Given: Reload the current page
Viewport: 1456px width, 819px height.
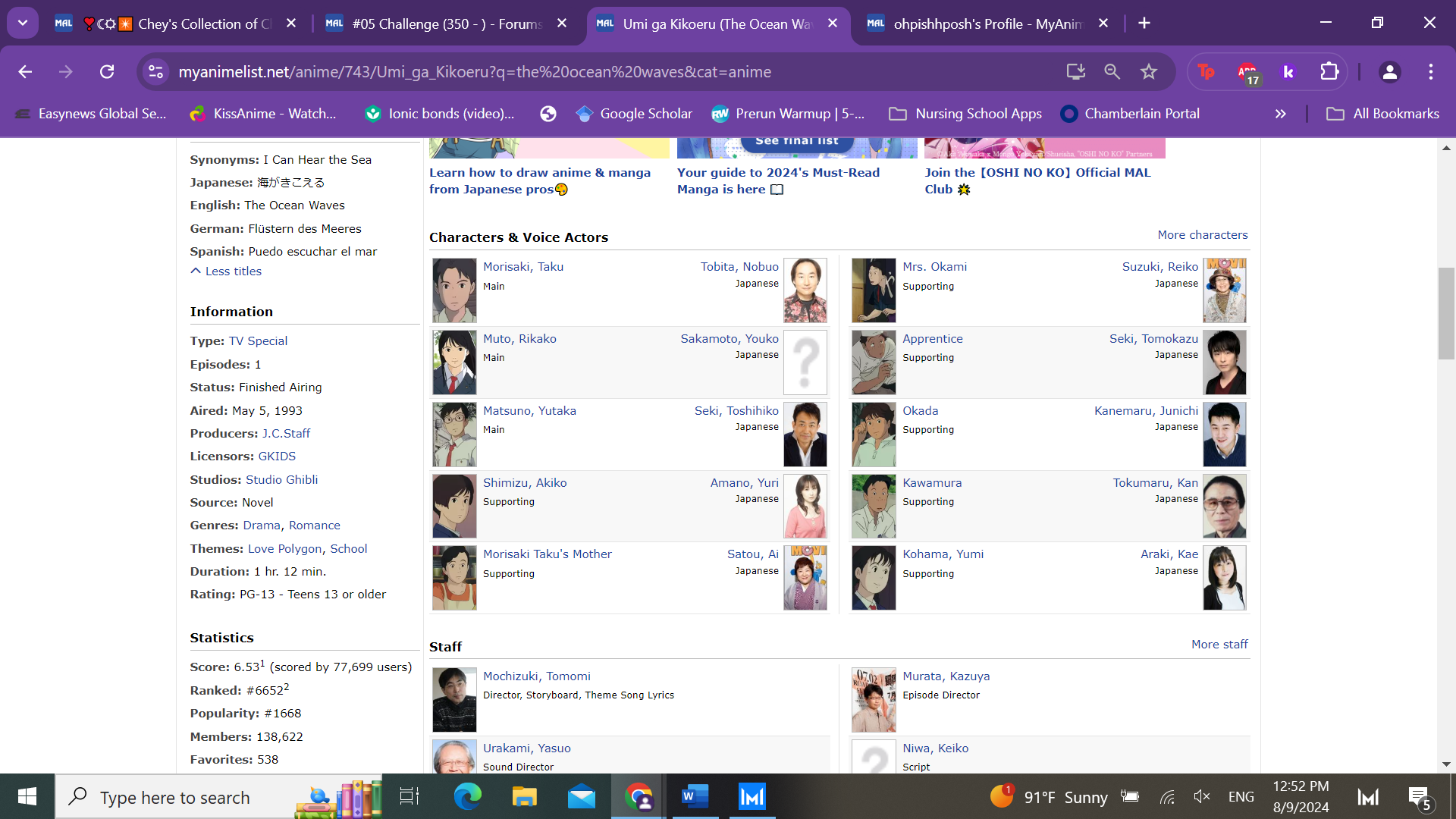Looking at the screenshot, I should (x=107, y=71).
